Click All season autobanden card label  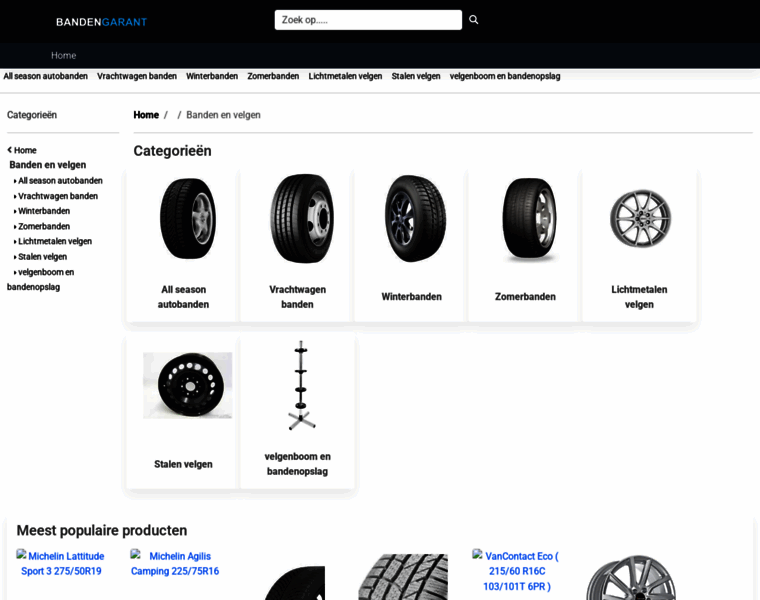183,297
